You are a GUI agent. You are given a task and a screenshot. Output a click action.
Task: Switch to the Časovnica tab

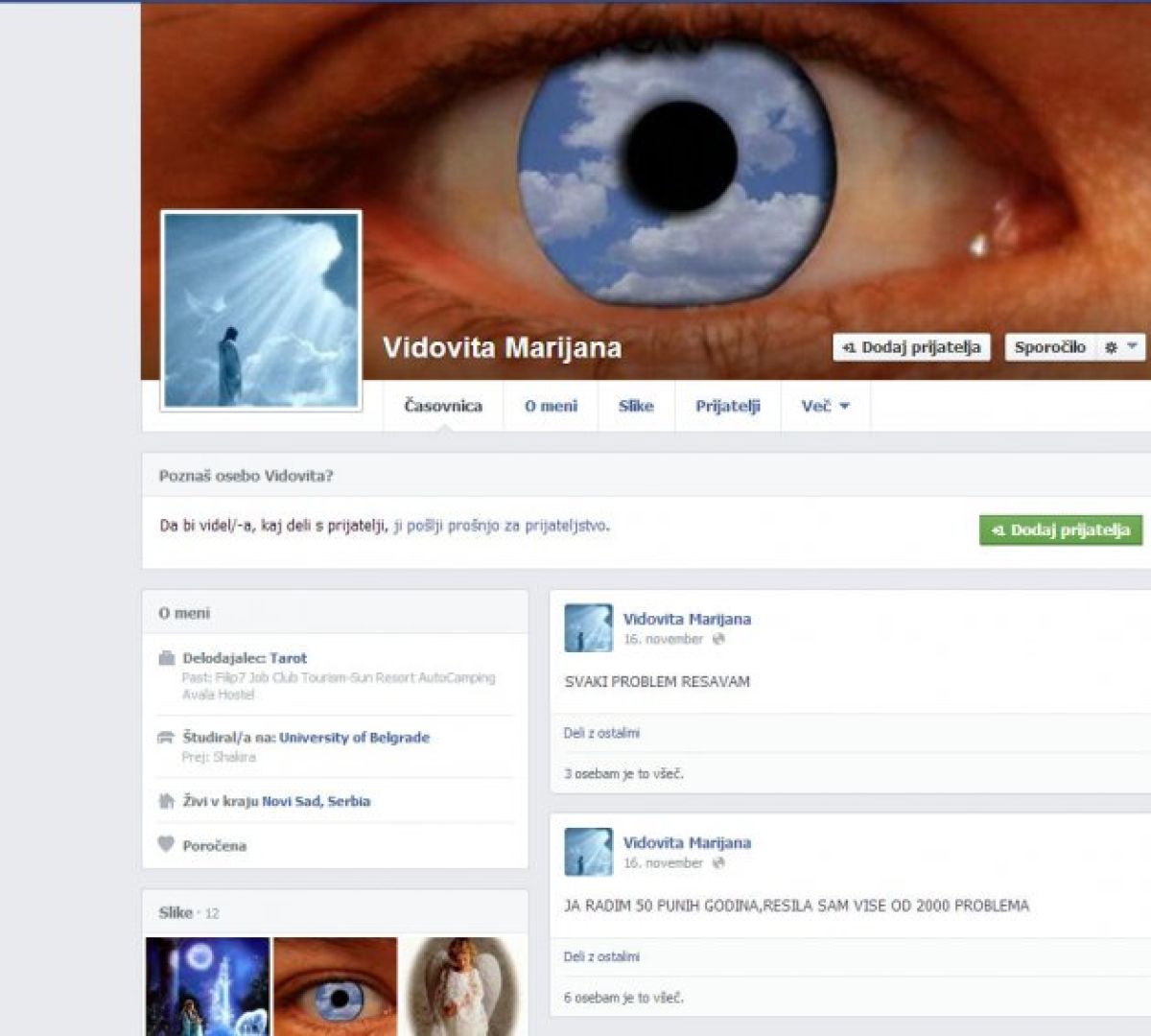click(x=443, y=406)
